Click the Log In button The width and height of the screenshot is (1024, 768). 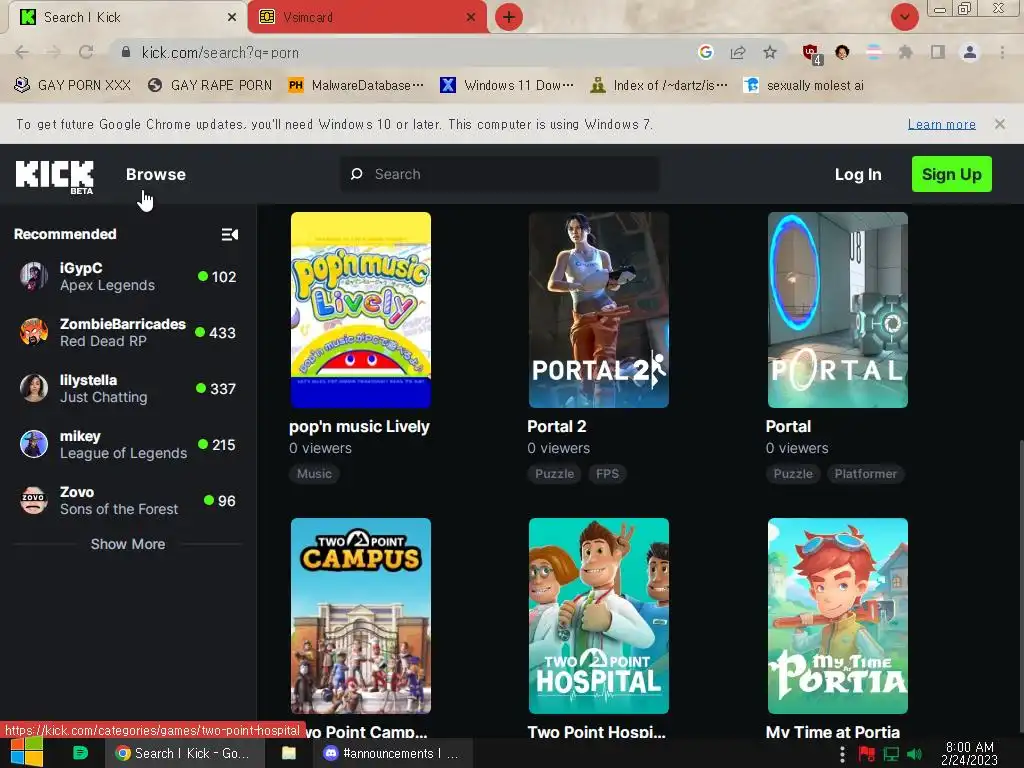point(857,174)
